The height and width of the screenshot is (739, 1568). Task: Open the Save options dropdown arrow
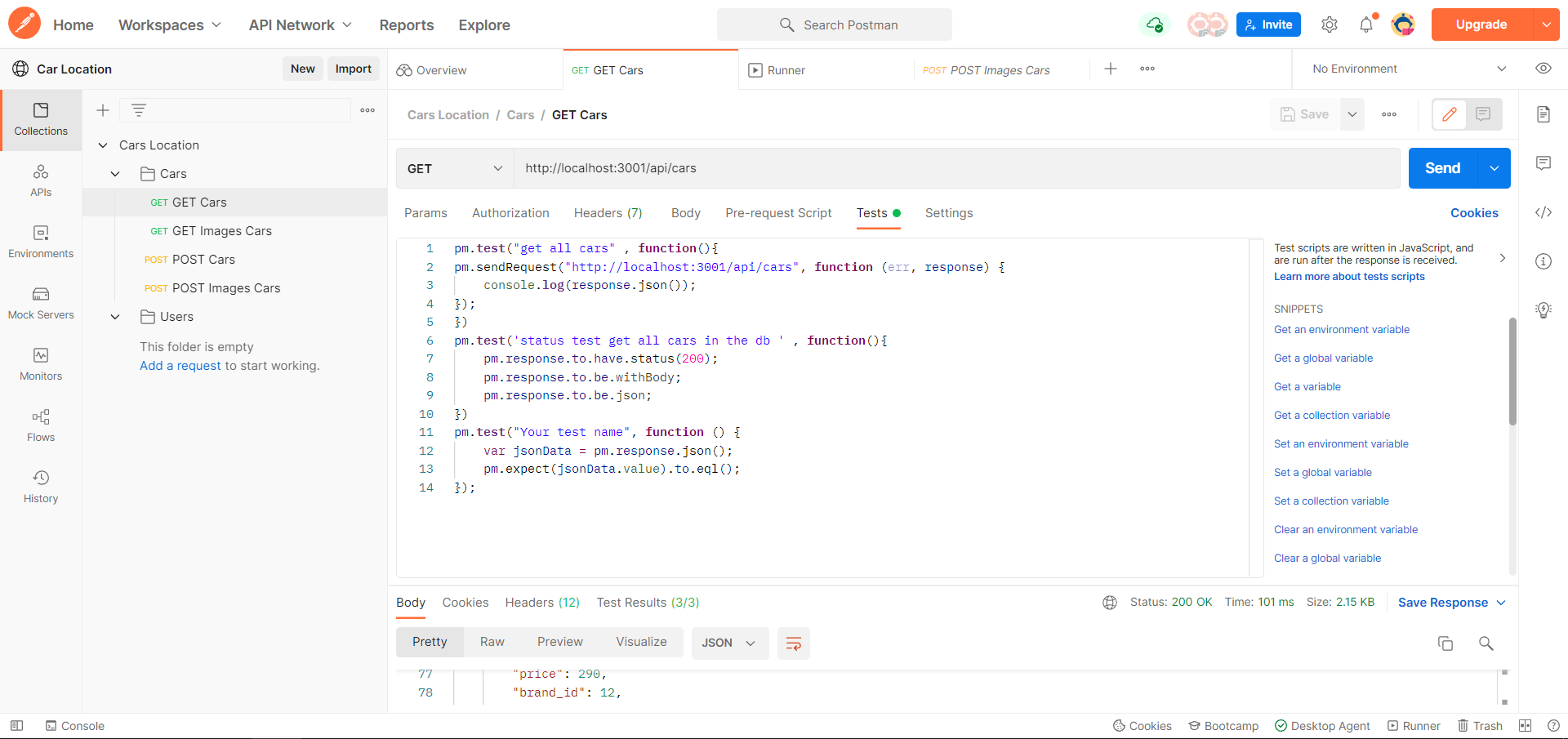[1352, 114]
